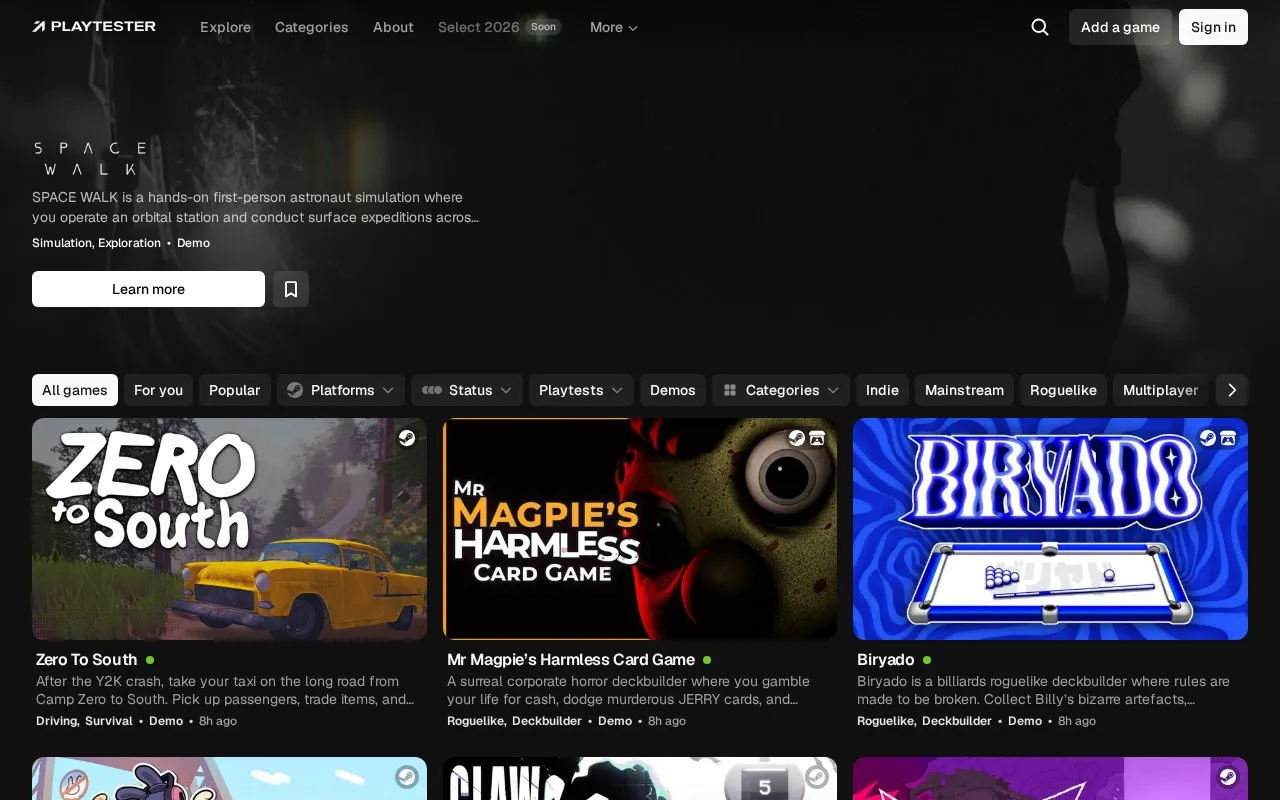
Task: Select the Select 2026 navigation item
Action: pos(499,27)
